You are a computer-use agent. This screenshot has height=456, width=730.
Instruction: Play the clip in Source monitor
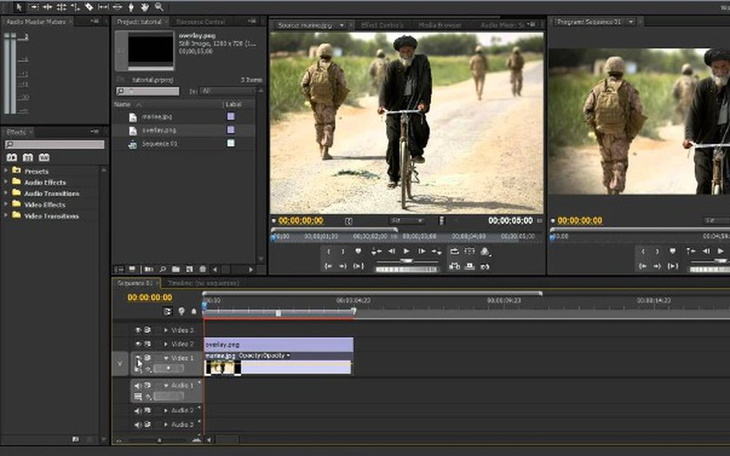pyautogui.click(x=406, y=252)
